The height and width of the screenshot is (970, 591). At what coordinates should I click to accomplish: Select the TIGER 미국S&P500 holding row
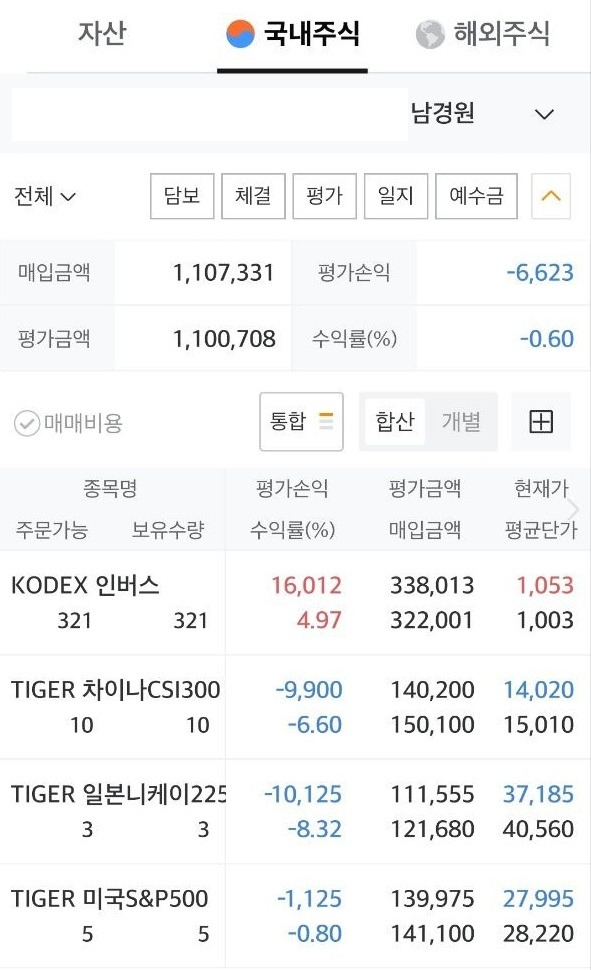[295, 916]
